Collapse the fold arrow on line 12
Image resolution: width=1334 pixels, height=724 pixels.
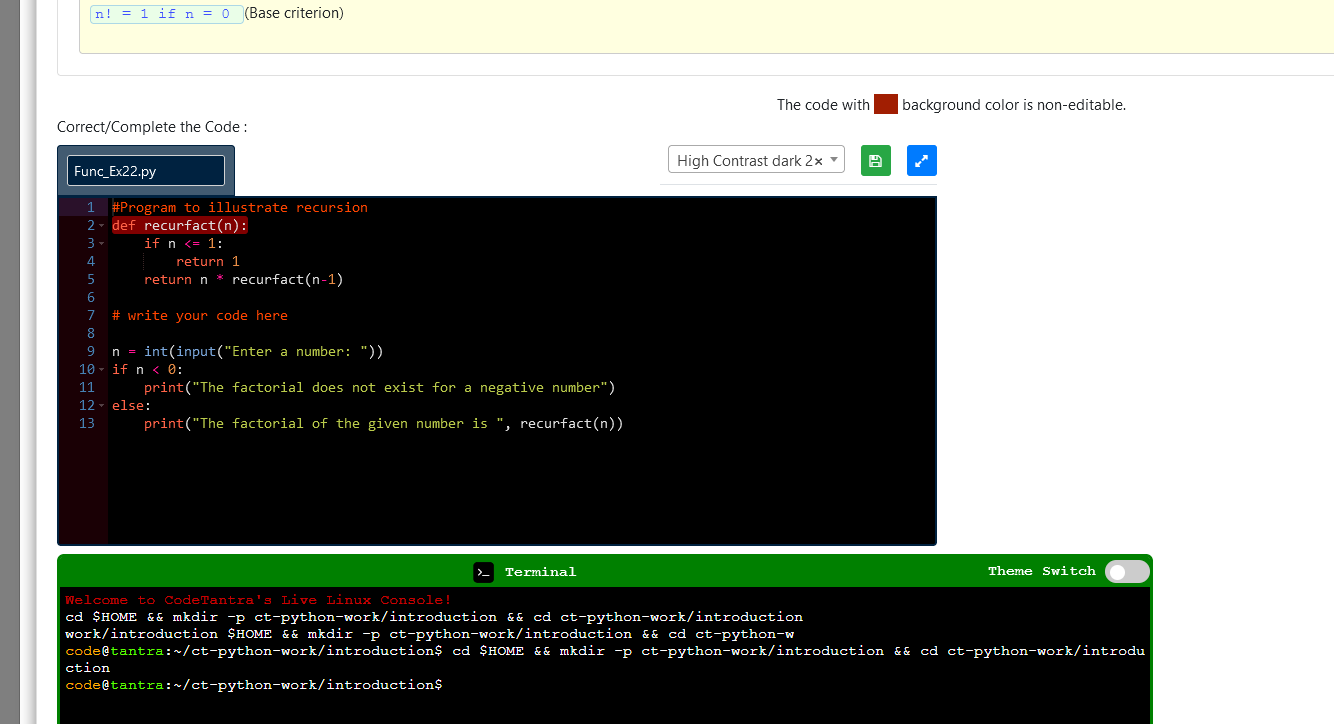pos(103,406)
